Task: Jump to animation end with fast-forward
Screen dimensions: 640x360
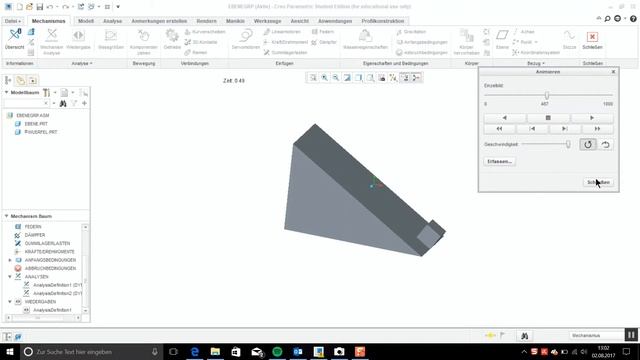Action: point(597,129)
